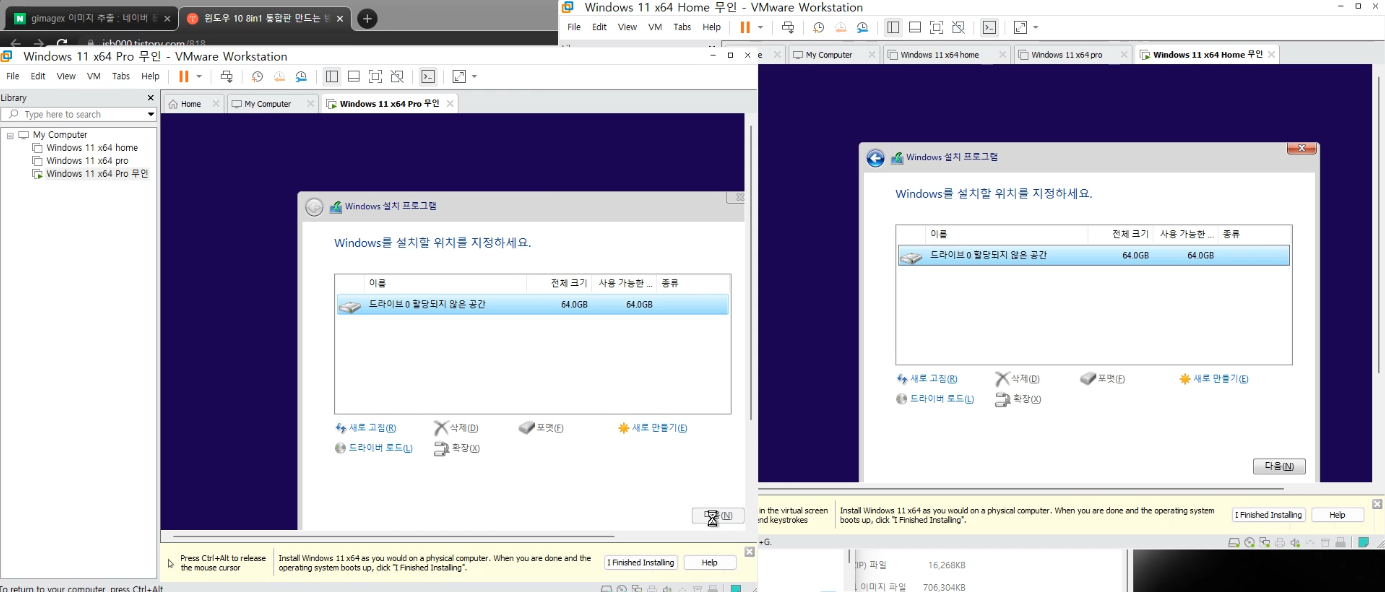
Task: Open the Help menu in Home 무인 window
Action: (x=711, y=27)
